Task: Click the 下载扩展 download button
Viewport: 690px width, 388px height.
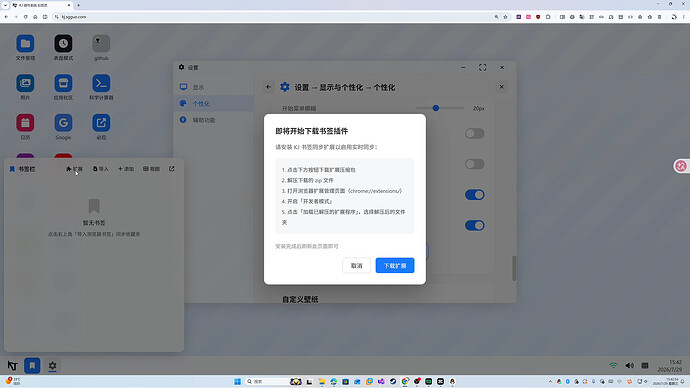Action: [x=395, y=265]
